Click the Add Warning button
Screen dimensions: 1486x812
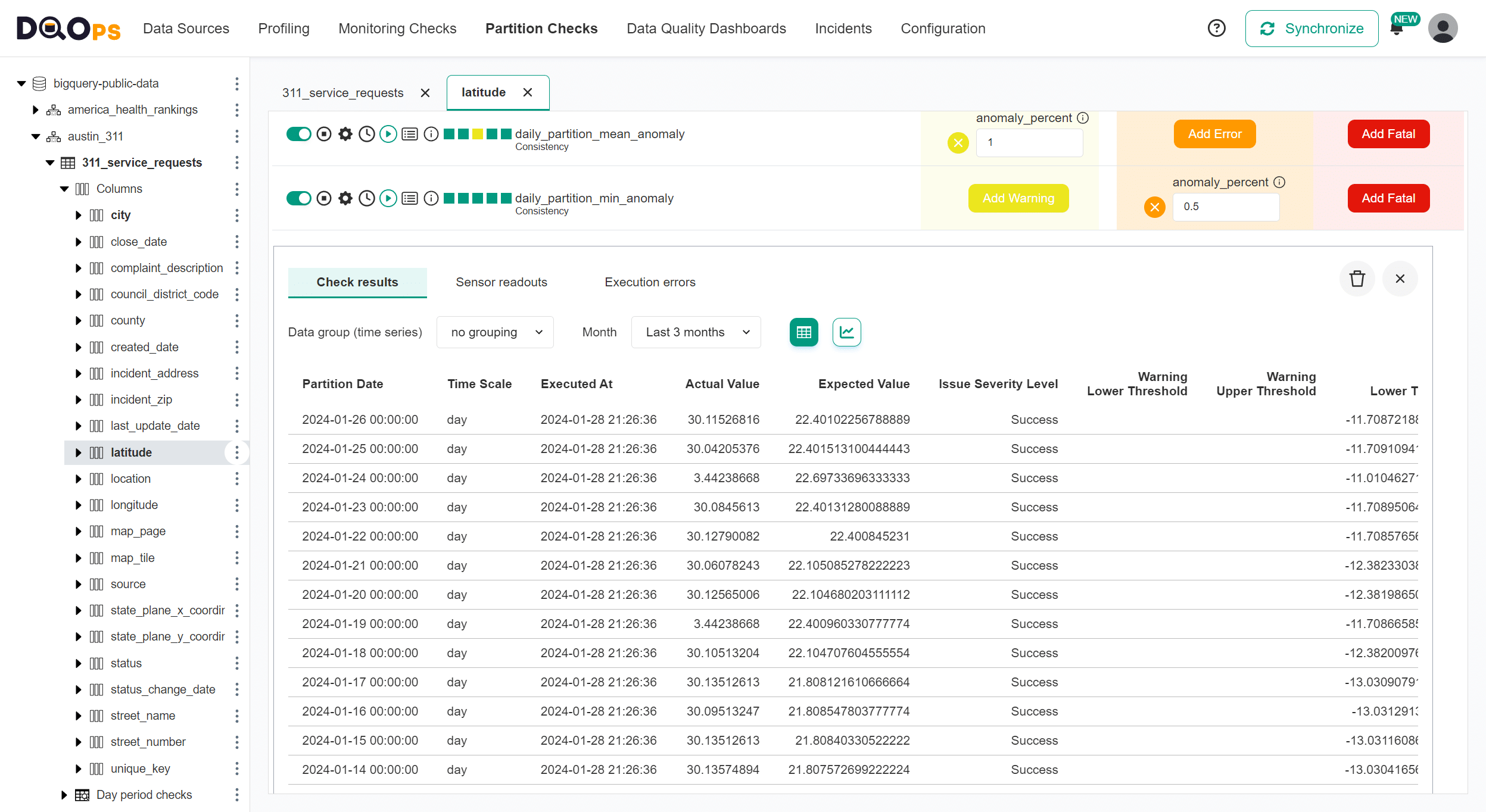(1018, 198)
